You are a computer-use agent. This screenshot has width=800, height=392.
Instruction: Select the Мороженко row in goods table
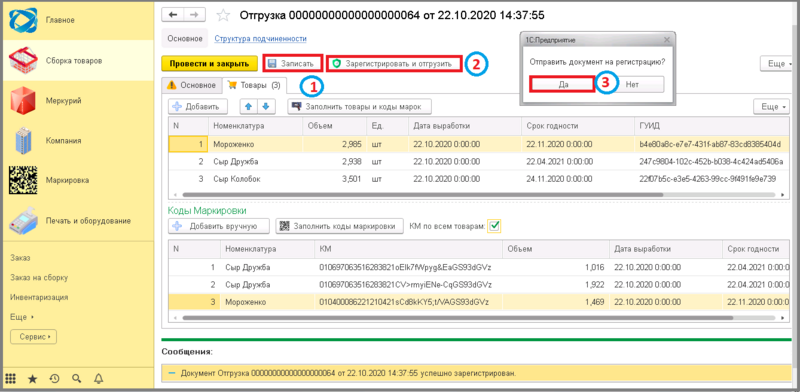pos(480,144)
